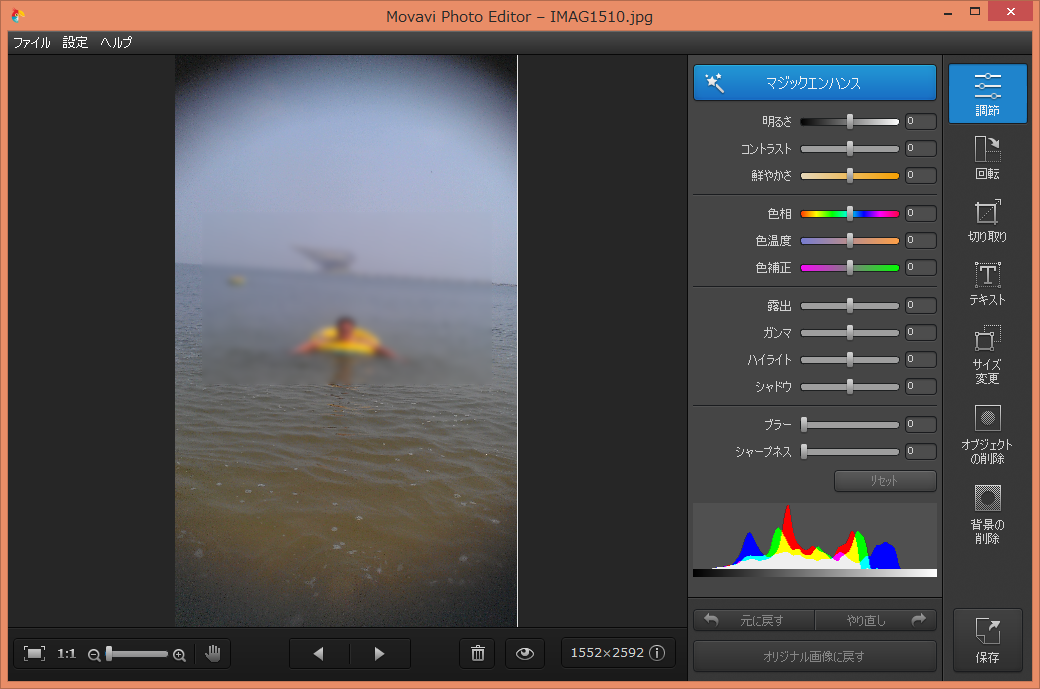The width and height of the screenshot is (1040, 689).
Task: Click the 明るさ slider handle
Action: click(x=850, y=121)
